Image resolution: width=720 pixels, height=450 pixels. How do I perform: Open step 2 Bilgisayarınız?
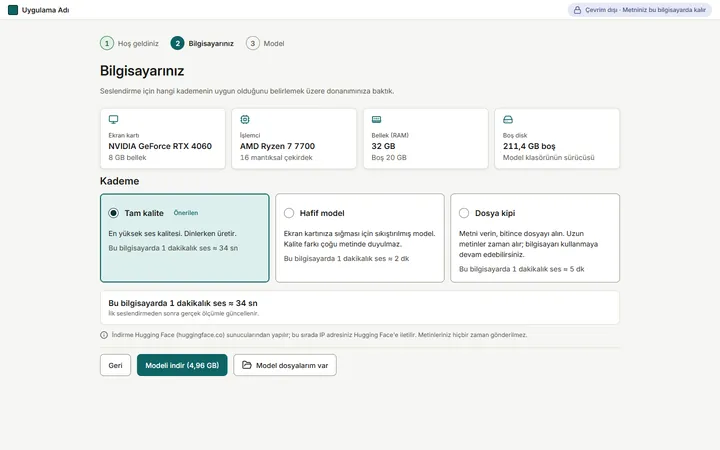tap(202, 43)
